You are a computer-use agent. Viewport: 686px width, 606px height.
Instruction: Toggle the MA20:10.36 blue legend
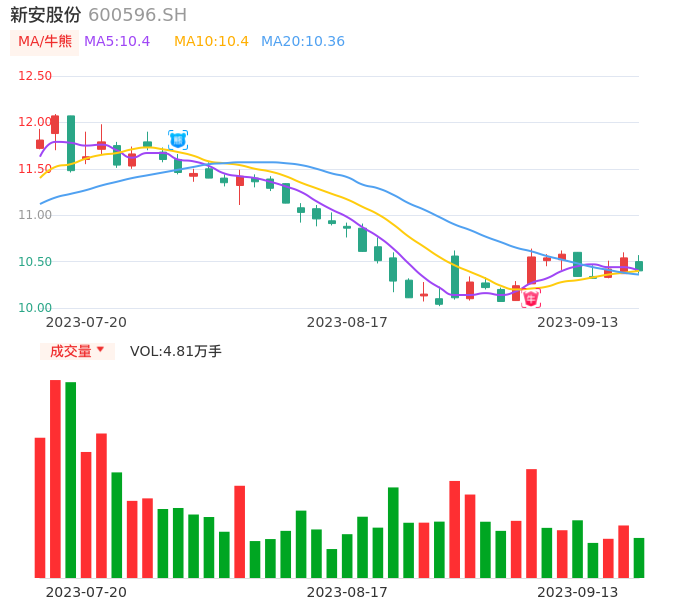(x=303, y=42)
